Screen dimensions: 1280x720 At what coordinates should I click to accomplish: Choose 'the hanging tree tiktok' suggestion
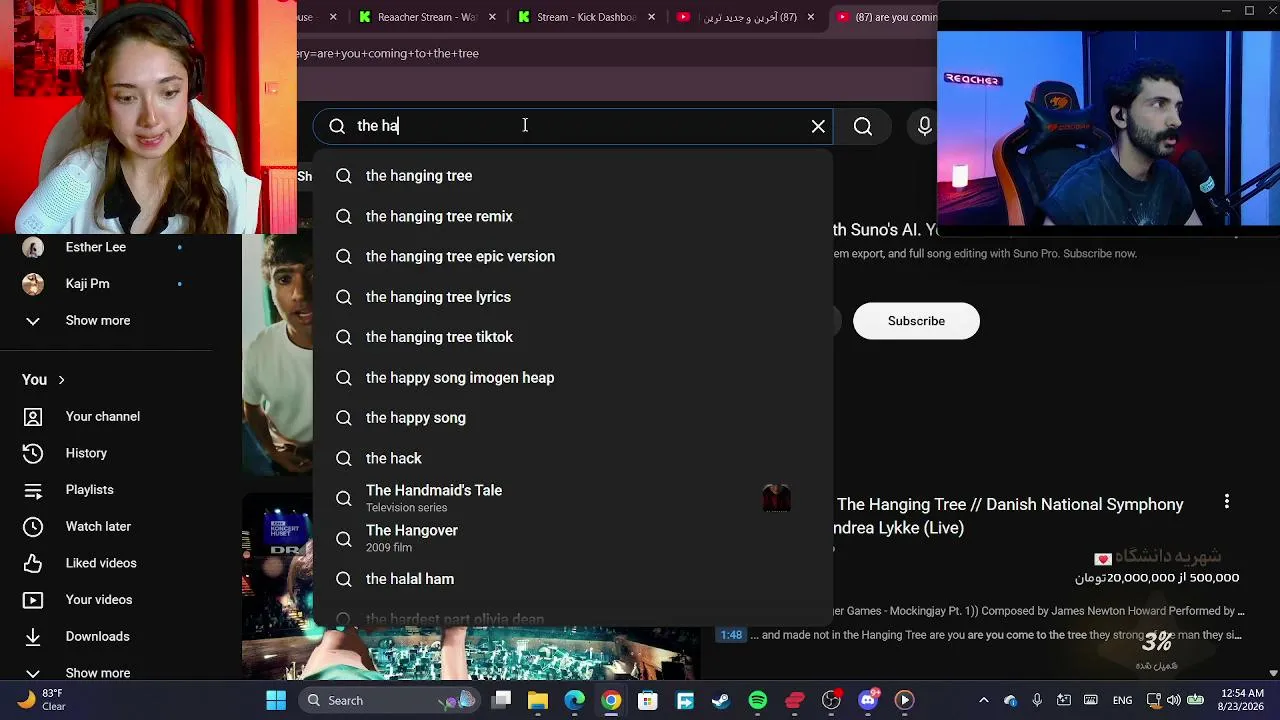coord(573,337)
